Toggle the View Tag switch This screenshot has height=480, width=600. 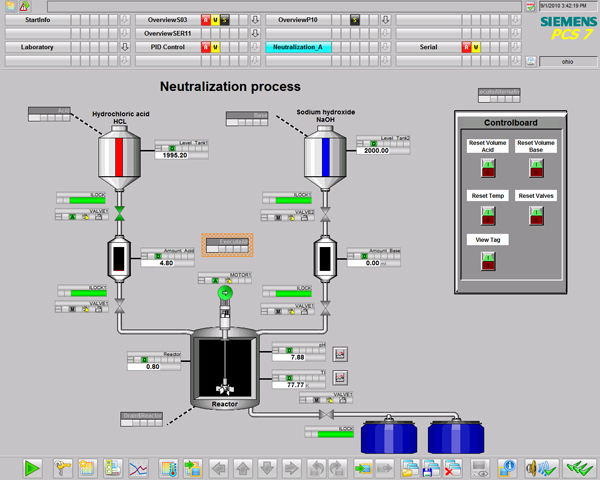[x=488, y=259]
